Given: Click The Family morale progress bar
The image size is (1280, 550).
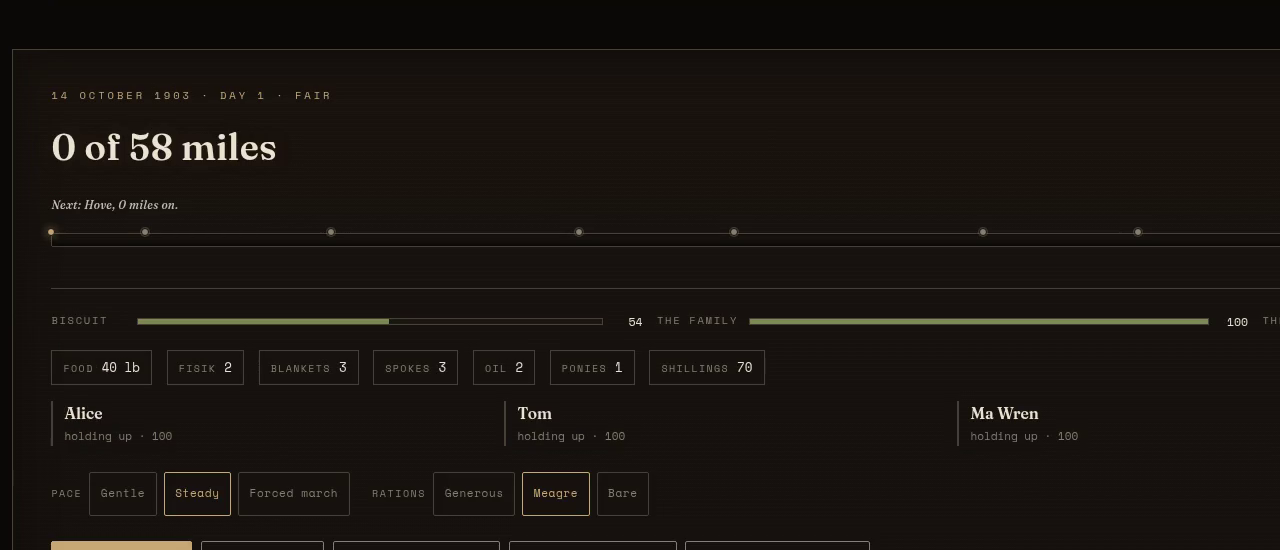Looking at the screenshot, I should pos(979,321).
